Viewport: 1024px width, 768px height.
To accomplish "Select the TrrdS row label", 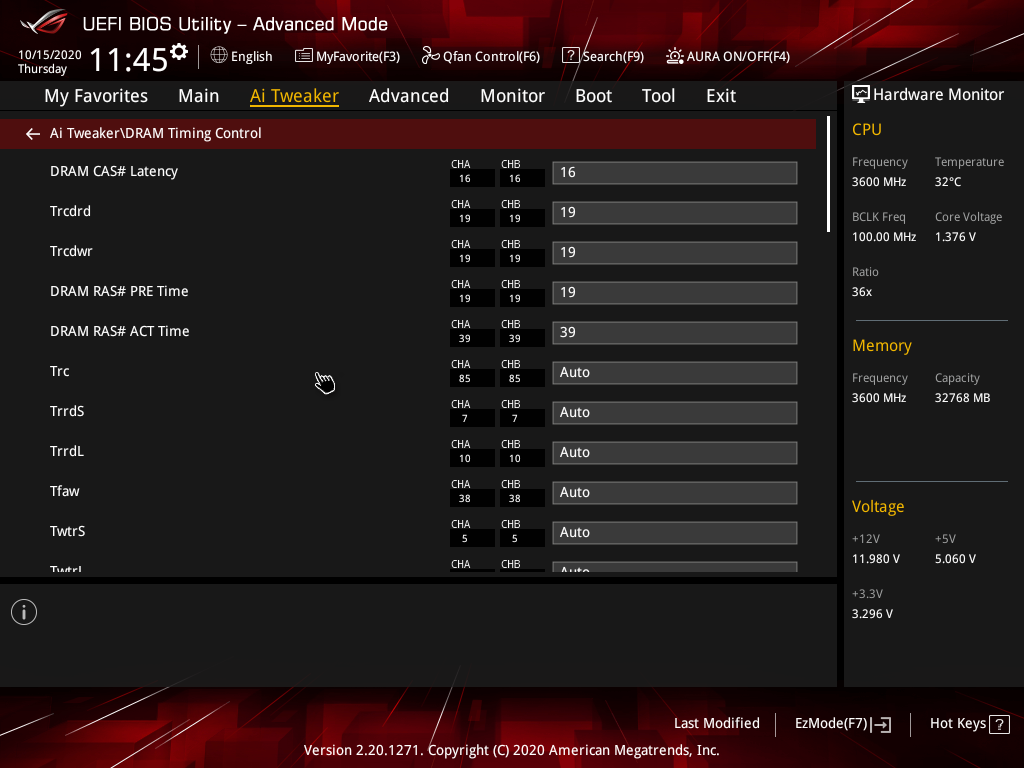I will click(67, 411).
